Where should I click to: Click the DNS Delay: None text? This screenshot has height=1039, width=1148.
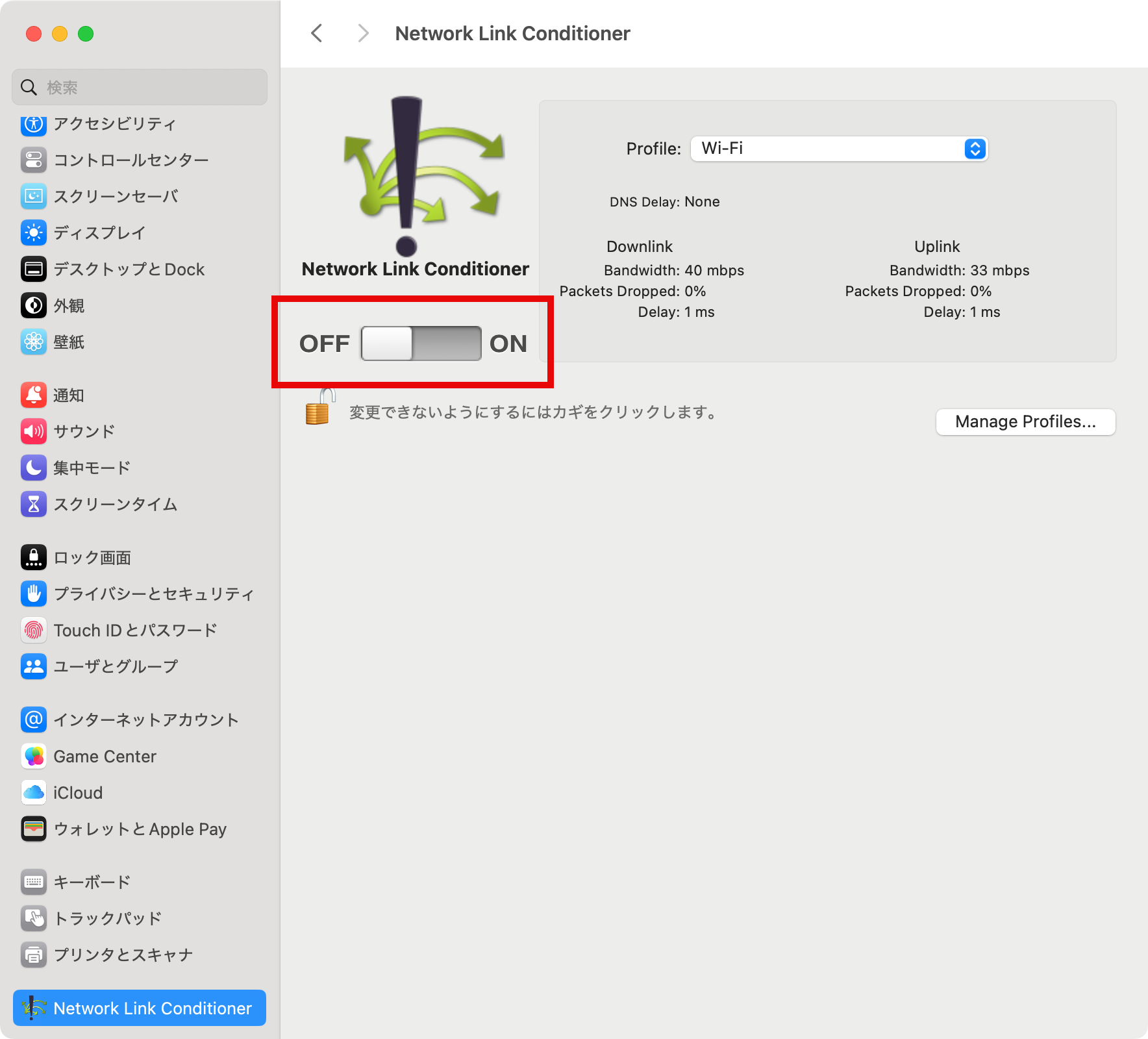664,202
